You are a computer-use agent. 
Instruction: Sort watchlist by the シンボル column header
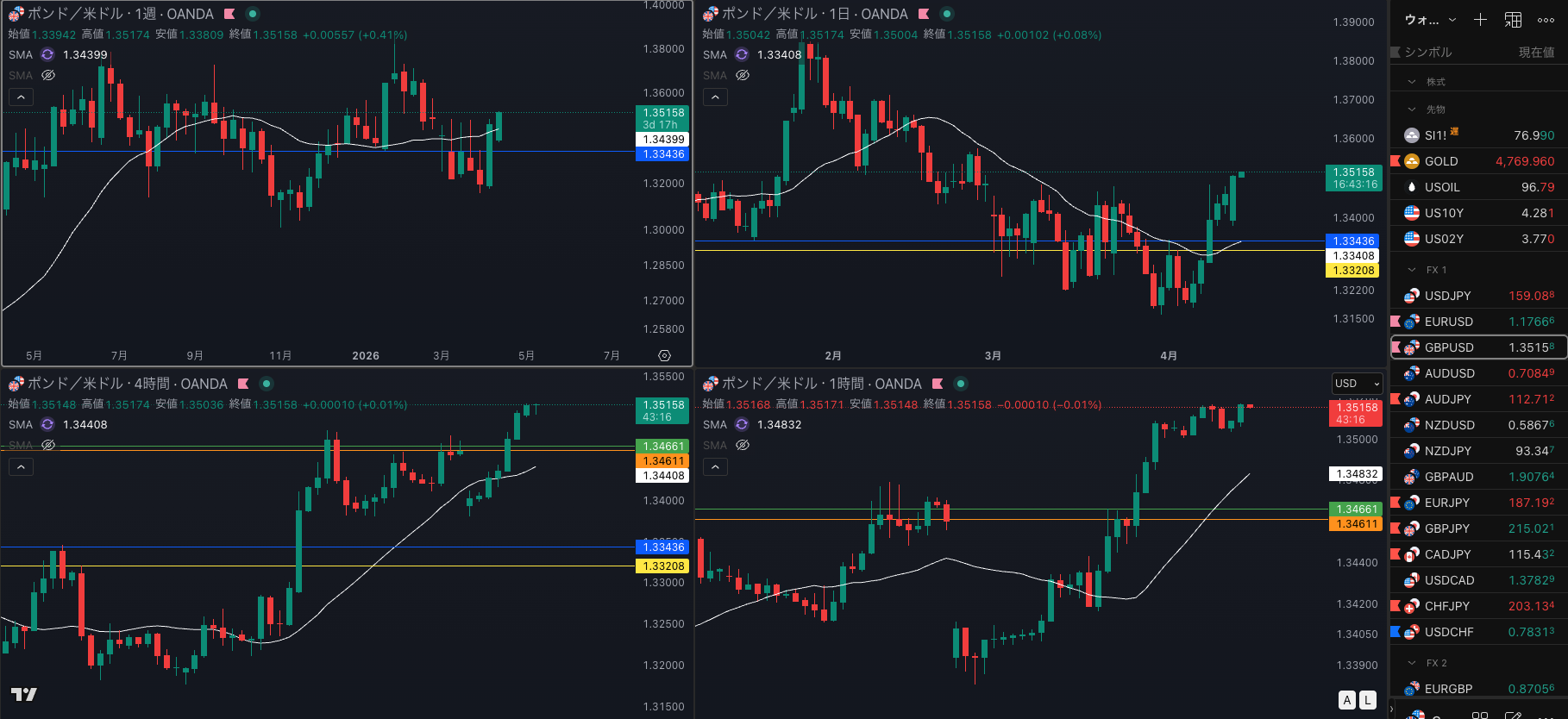tap(1427, 52)
